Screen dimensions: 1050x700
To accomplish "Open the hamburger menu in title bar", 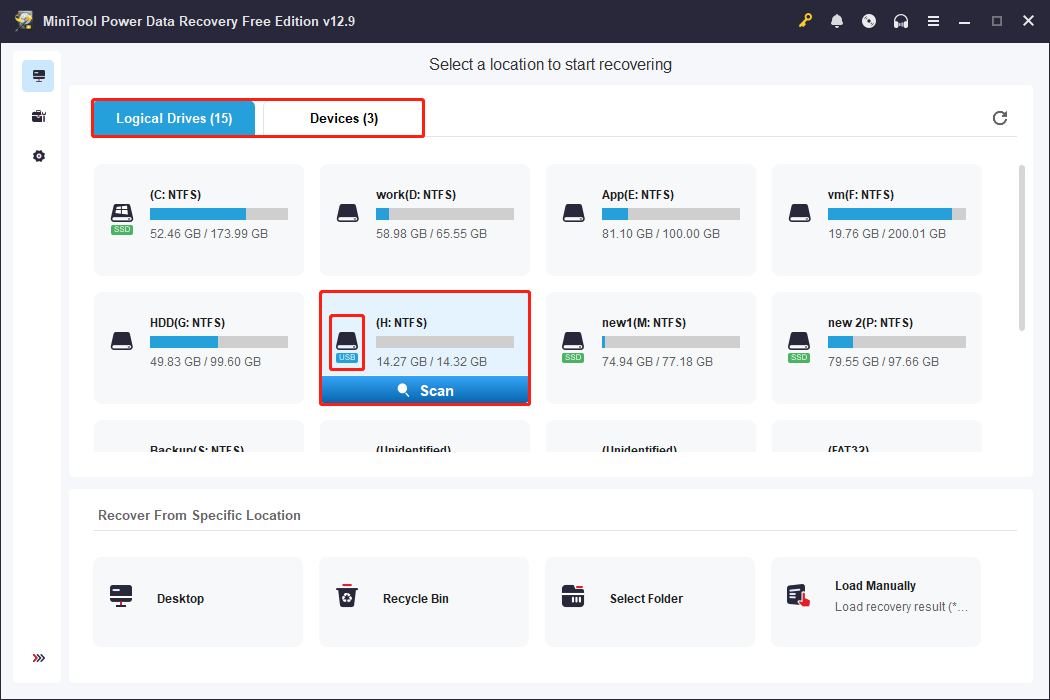I will tap(933, 21).
